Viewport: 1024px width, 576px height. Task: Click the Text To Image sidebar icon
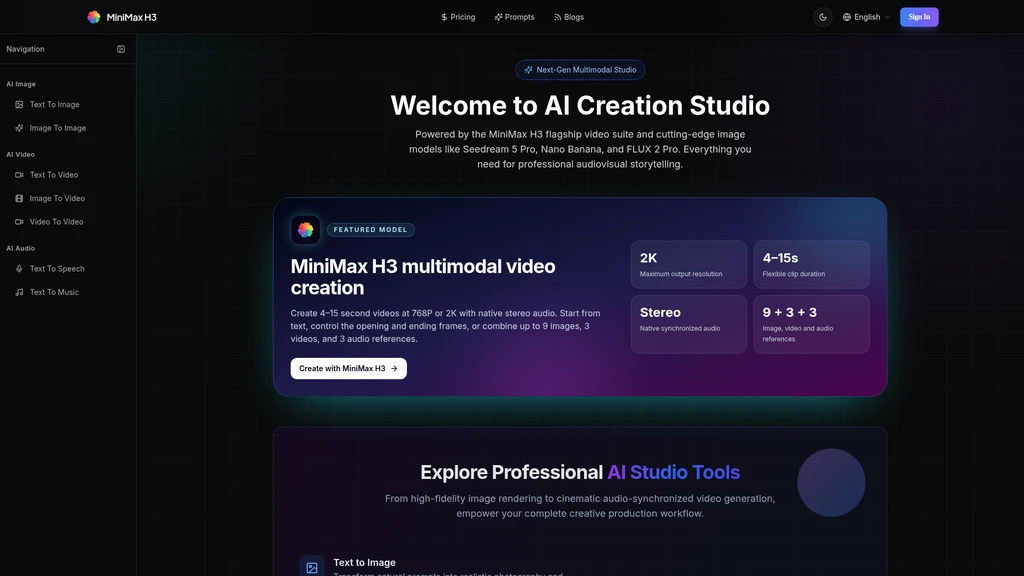click(19, 104)
